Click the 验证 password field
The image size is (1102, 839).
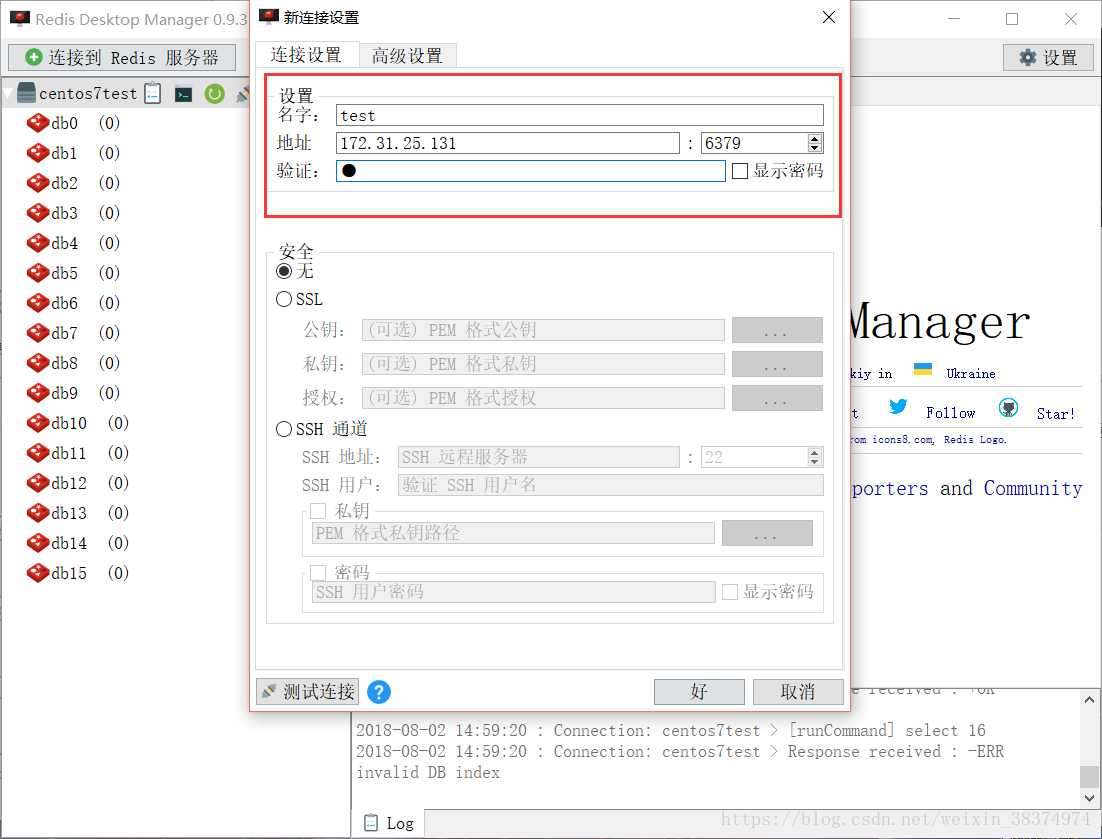531,171
